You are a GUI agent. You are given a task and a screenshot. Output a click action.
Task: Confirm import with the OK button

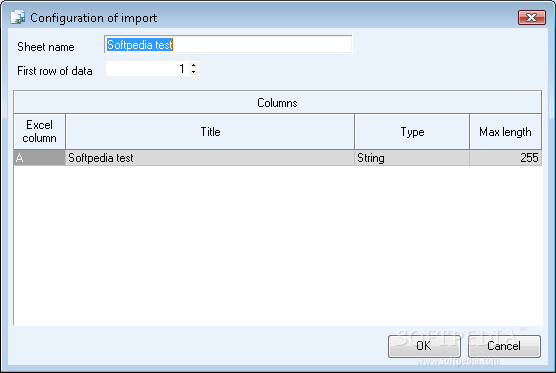point(424,346)
